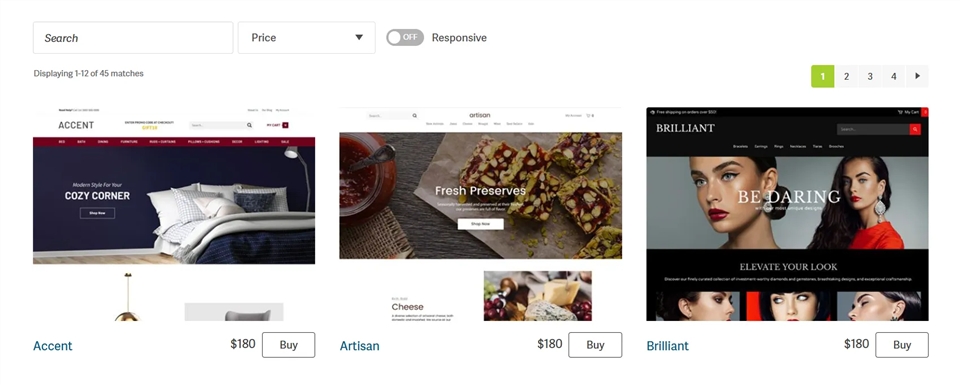Screen dimensions: 960x385
Task: Click the Buy button for Brilliant
Action: [902, 345]
